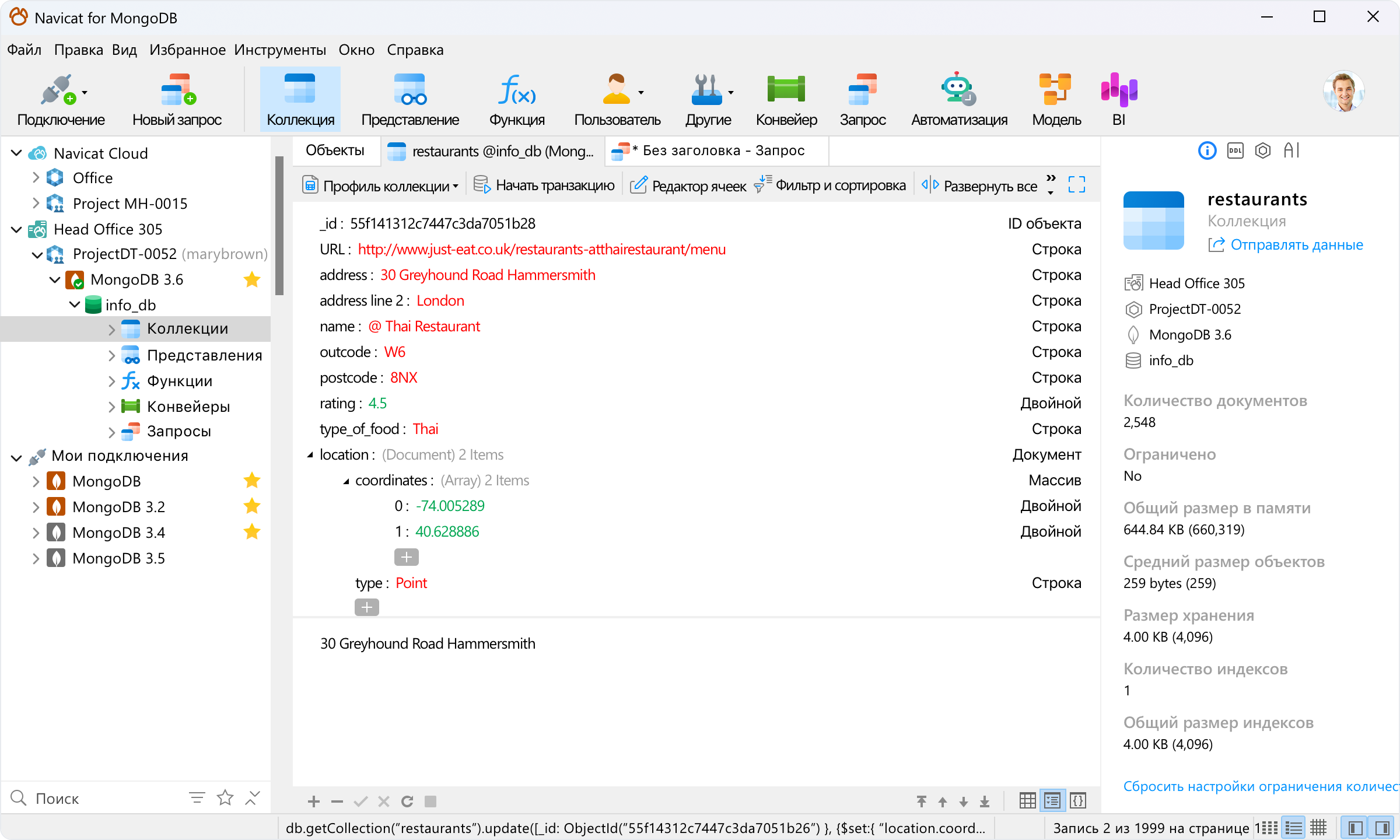
Task: Open the hexagon project panel icon
Action: pos(1263,151)
